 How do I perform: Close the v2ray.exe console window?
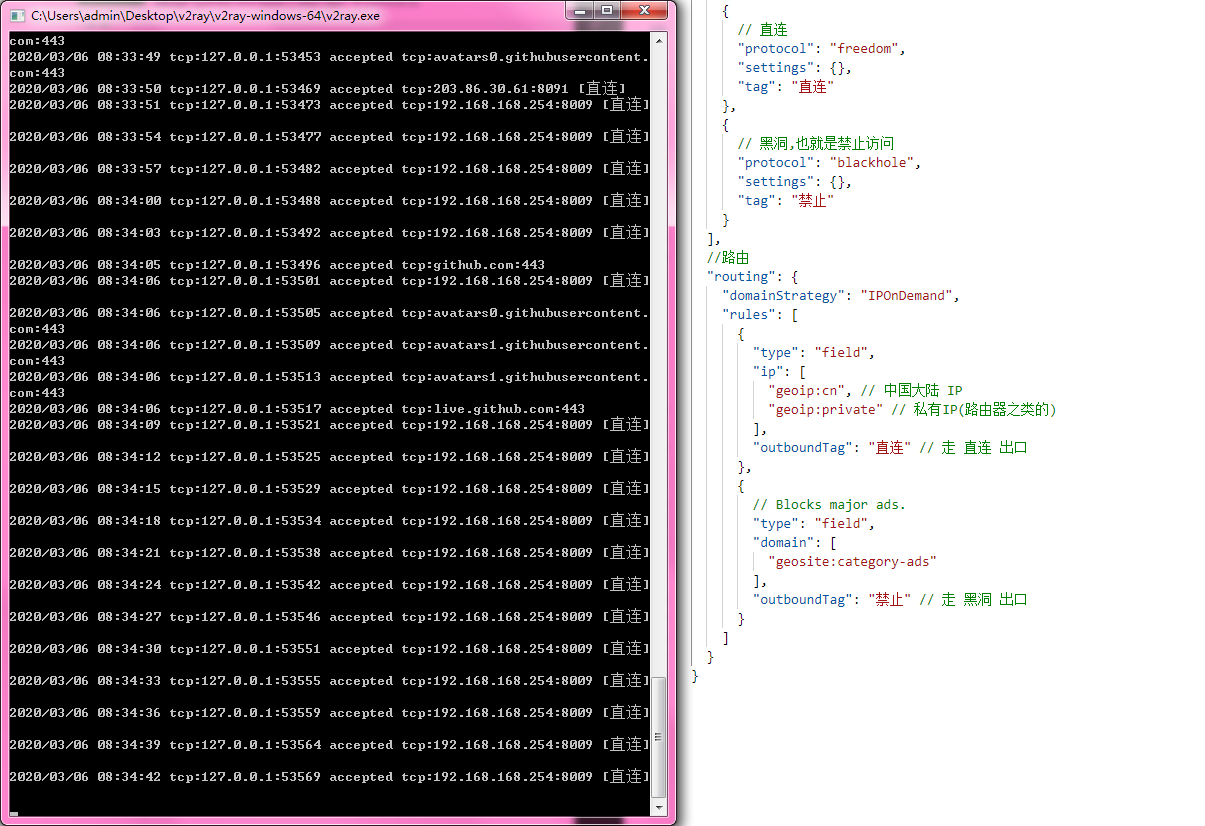pos(646,10)
